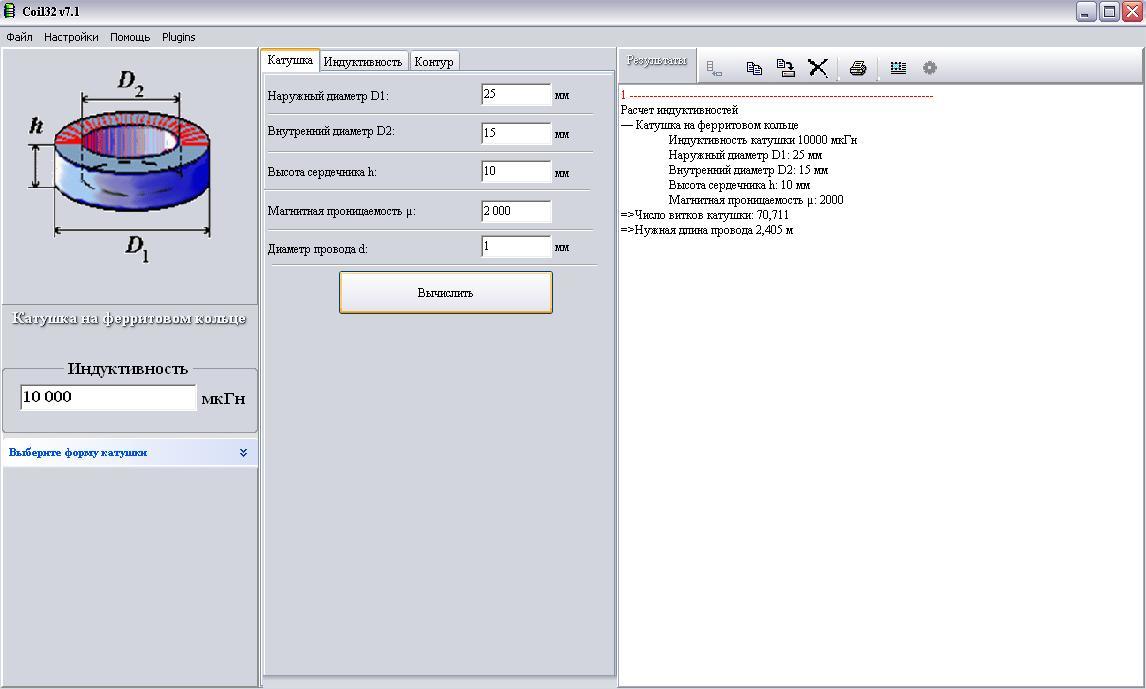
Task: Print the results with the printer icon
Action: [858, 68]
